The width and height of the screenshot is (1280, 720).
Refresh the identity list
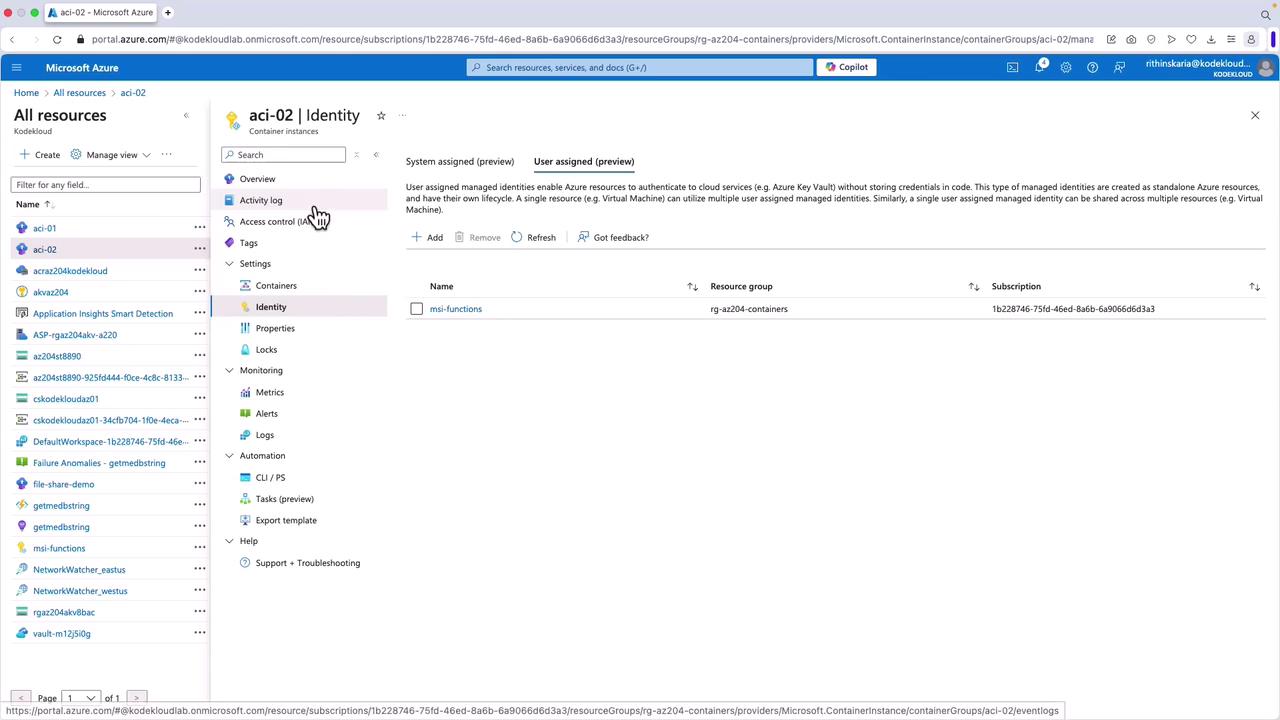point(533,237)
